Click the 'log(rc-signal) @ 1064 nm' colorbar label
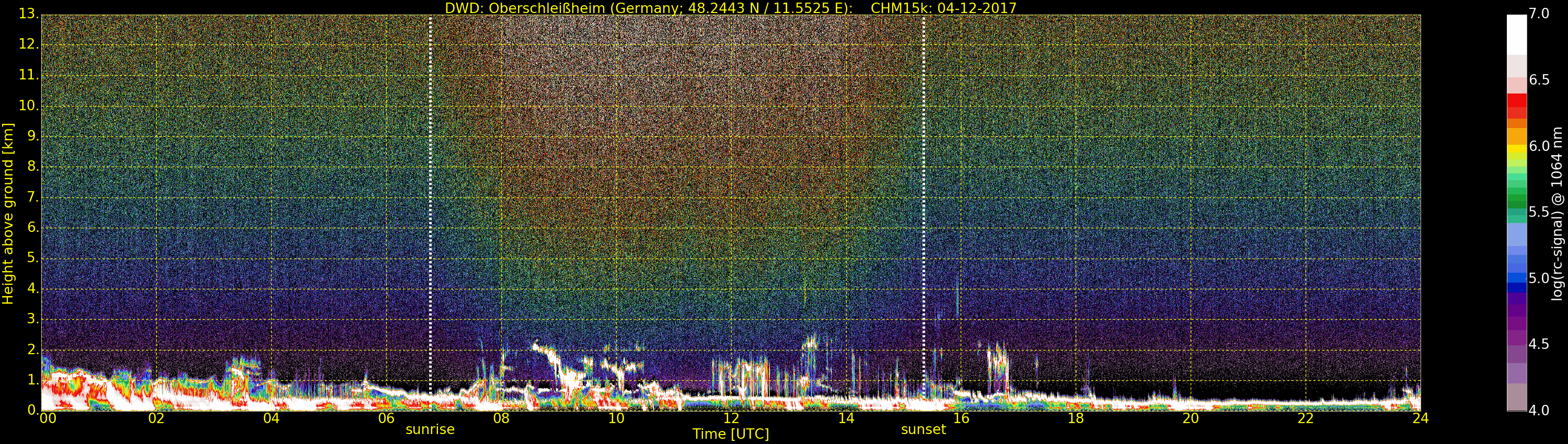This screenshot has height=444, width=1568. tap(1557, 214)
